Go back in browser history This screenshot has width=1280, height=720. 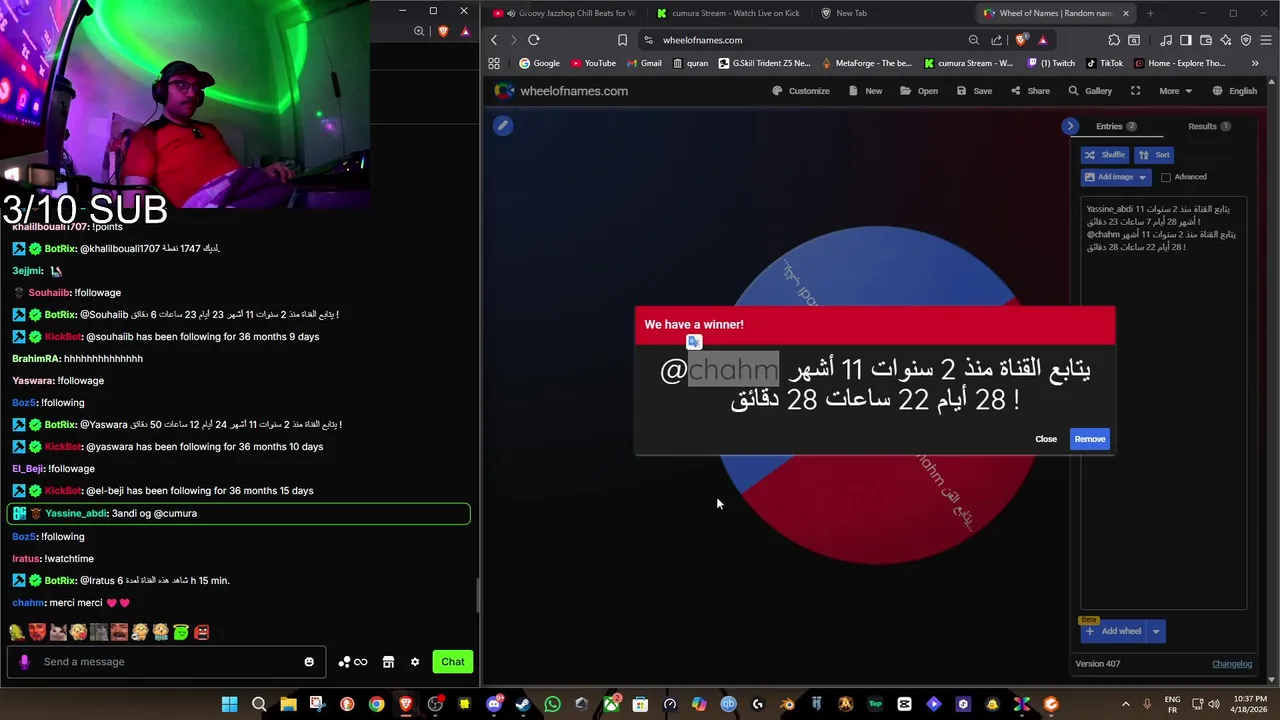494,40
